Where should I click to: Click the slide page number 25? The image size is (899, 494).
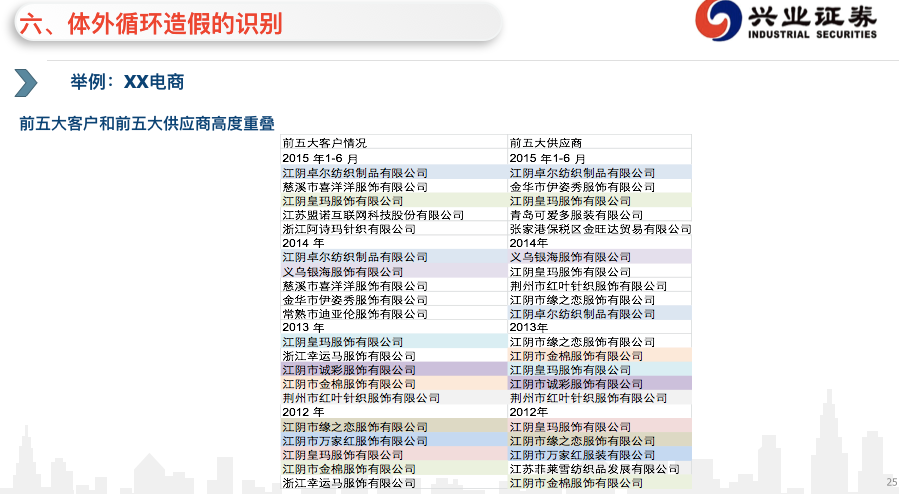[892, 482]
